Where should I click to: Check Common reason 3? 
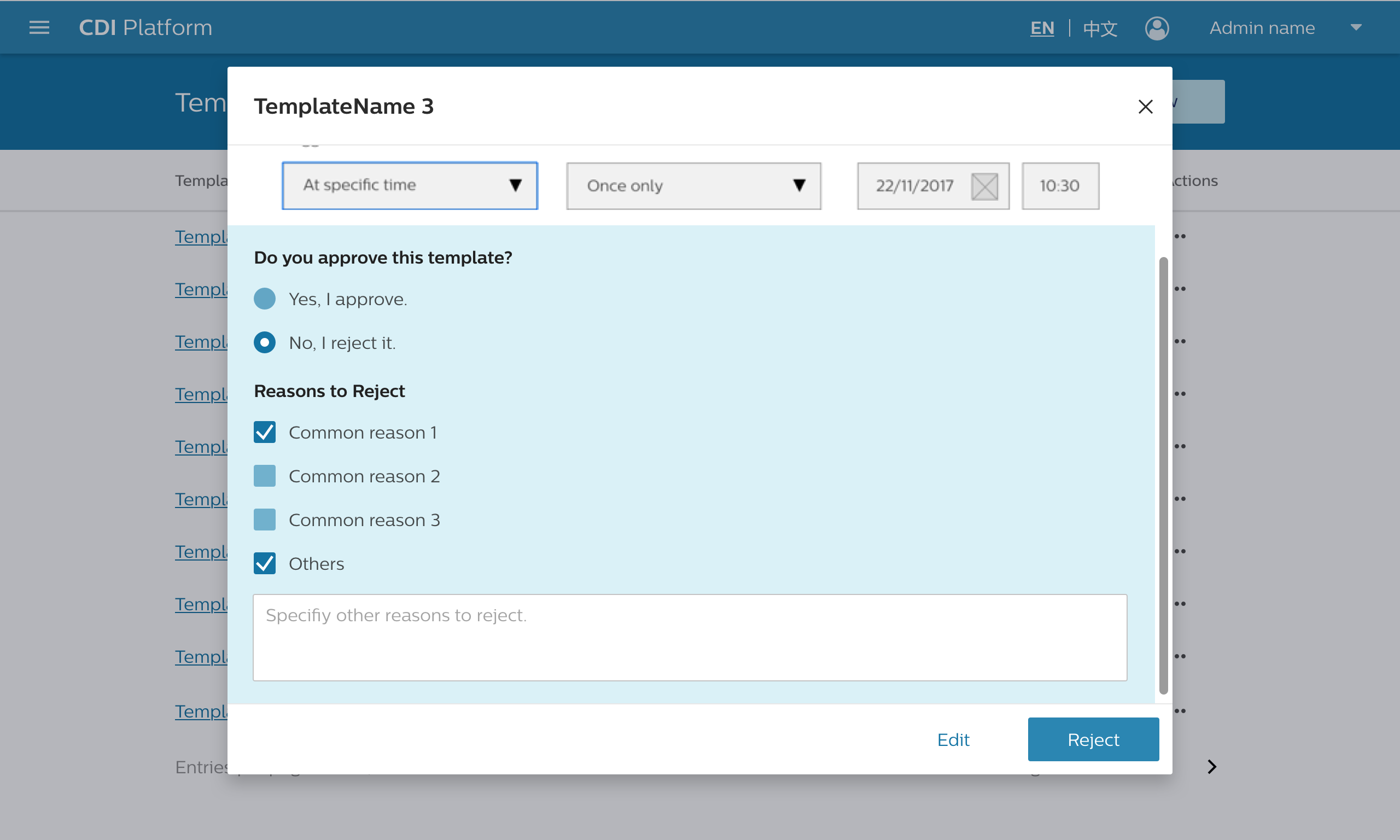pyautogui.click(x=264, y=520)
